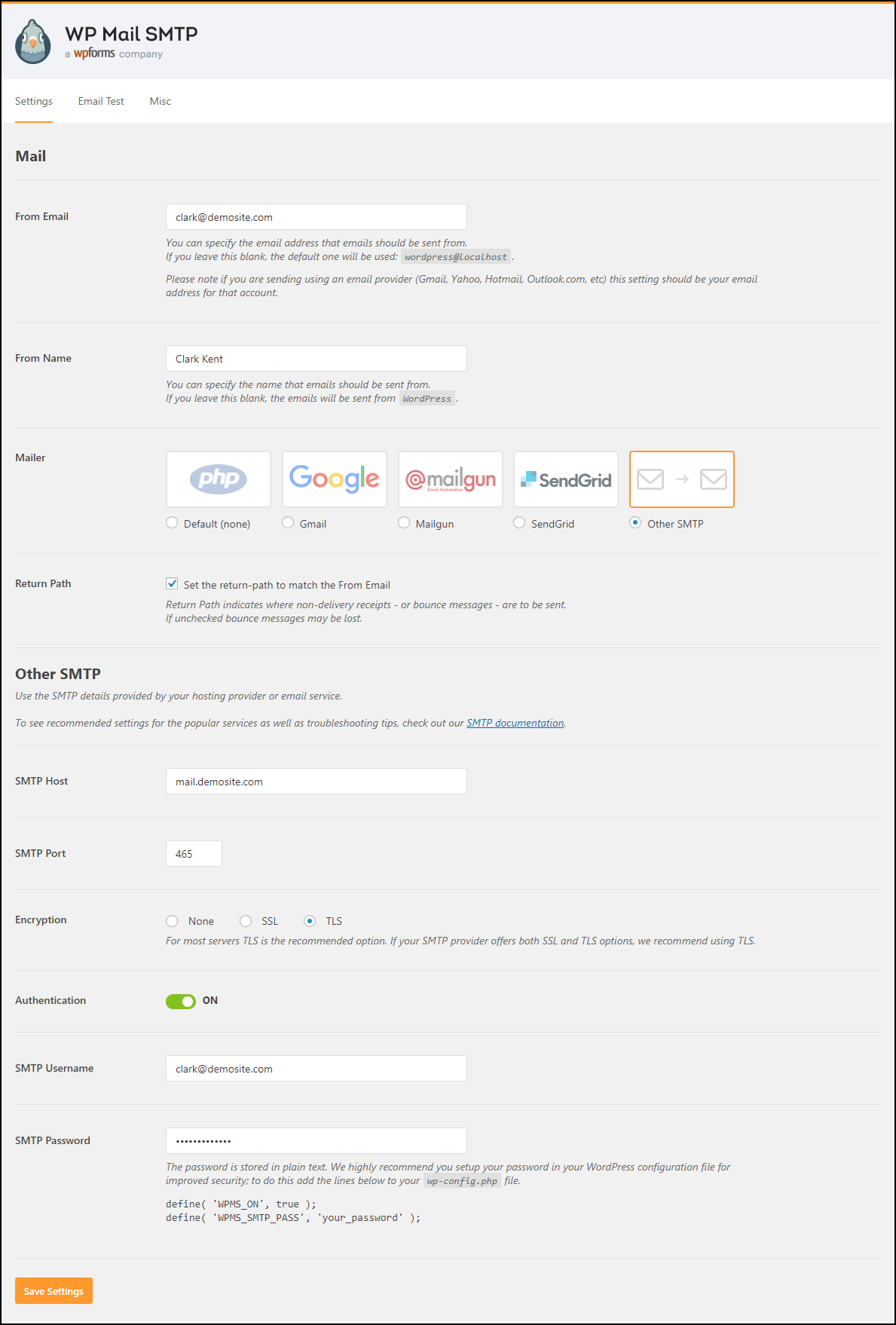
Task: Click the Authentication label
Action: 50,1000
